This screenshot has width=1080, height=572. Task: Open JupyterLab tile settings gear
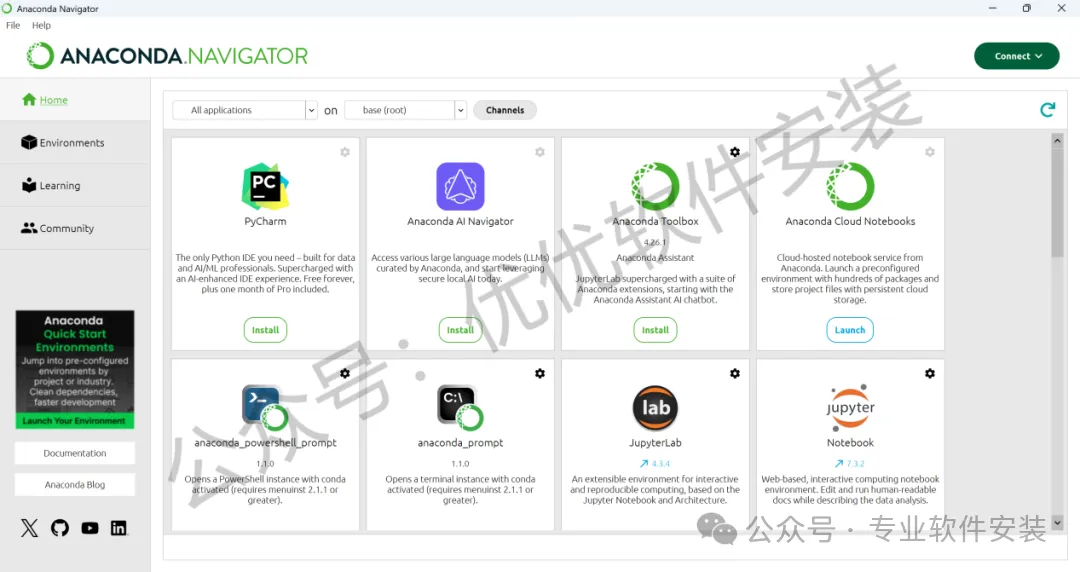pos(735,374)
